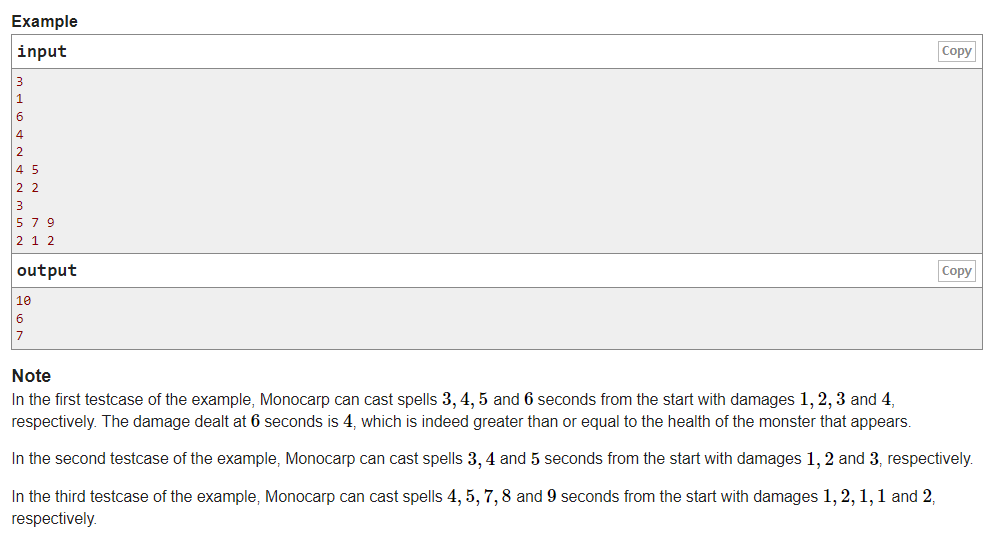The image size is (999, 556).
Task: Click the "input" section header label
Action: click(x=42, y=51)
